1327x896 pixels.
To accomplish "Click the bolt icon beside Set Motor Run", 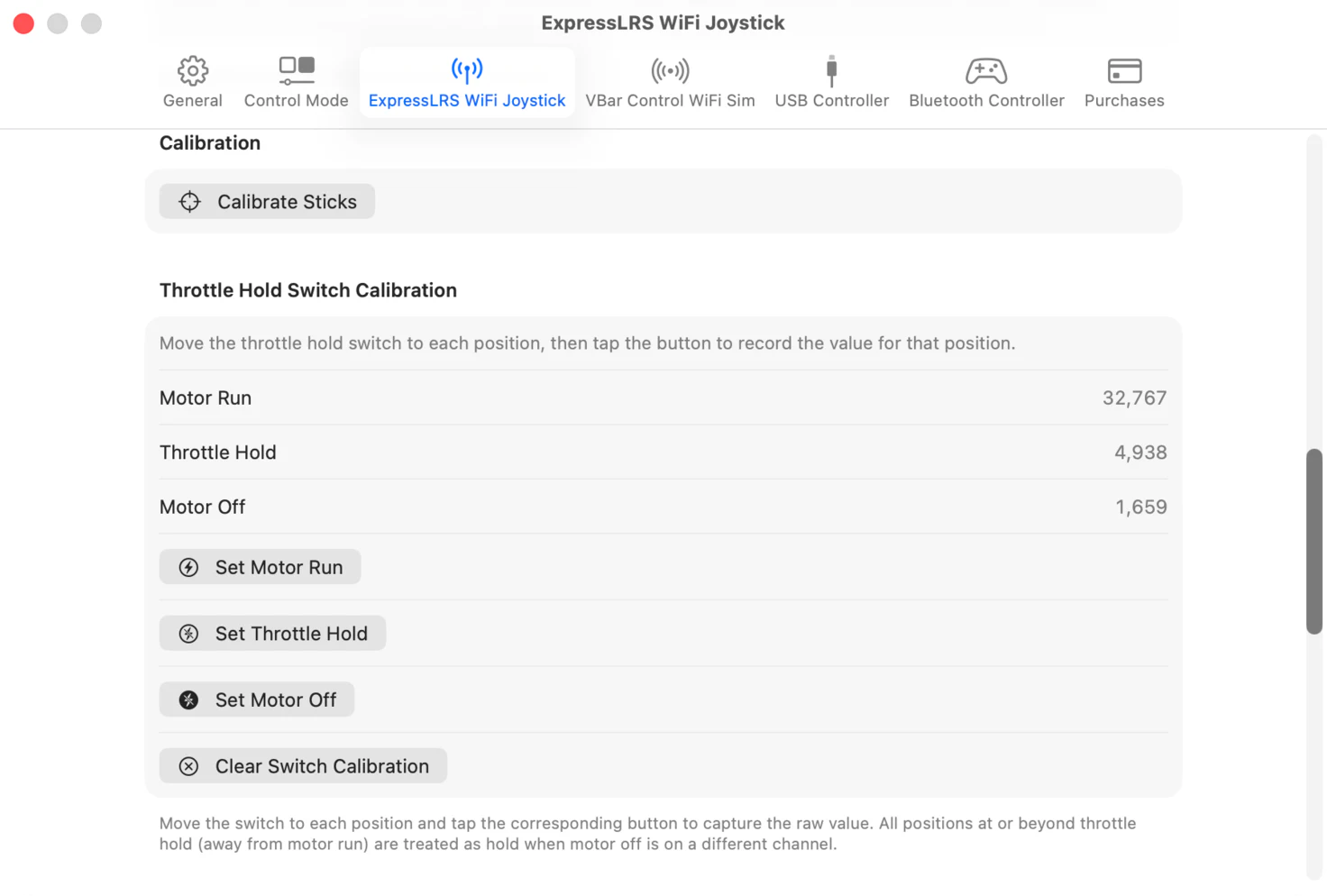I will 188,567.
